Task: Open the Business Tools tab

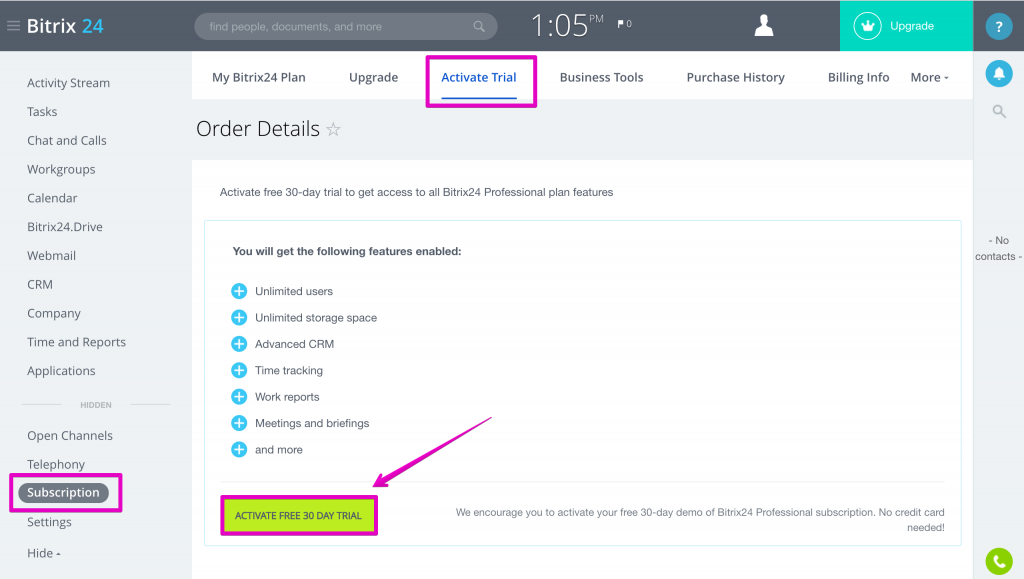Action: 601,77
